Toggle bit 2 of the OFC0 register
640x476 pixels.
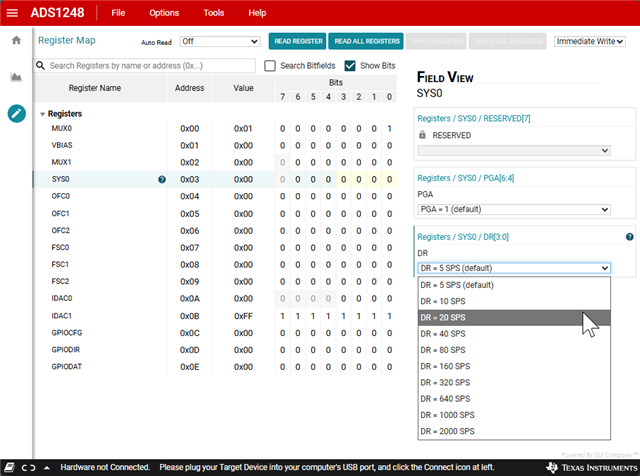tap(359, 196)
